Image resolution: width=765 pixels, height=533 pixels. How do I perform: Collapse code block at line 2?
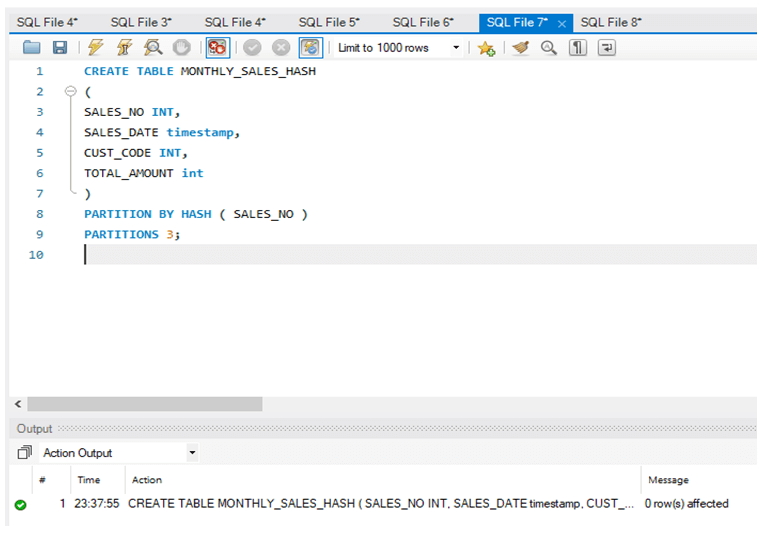coord(71,91)
